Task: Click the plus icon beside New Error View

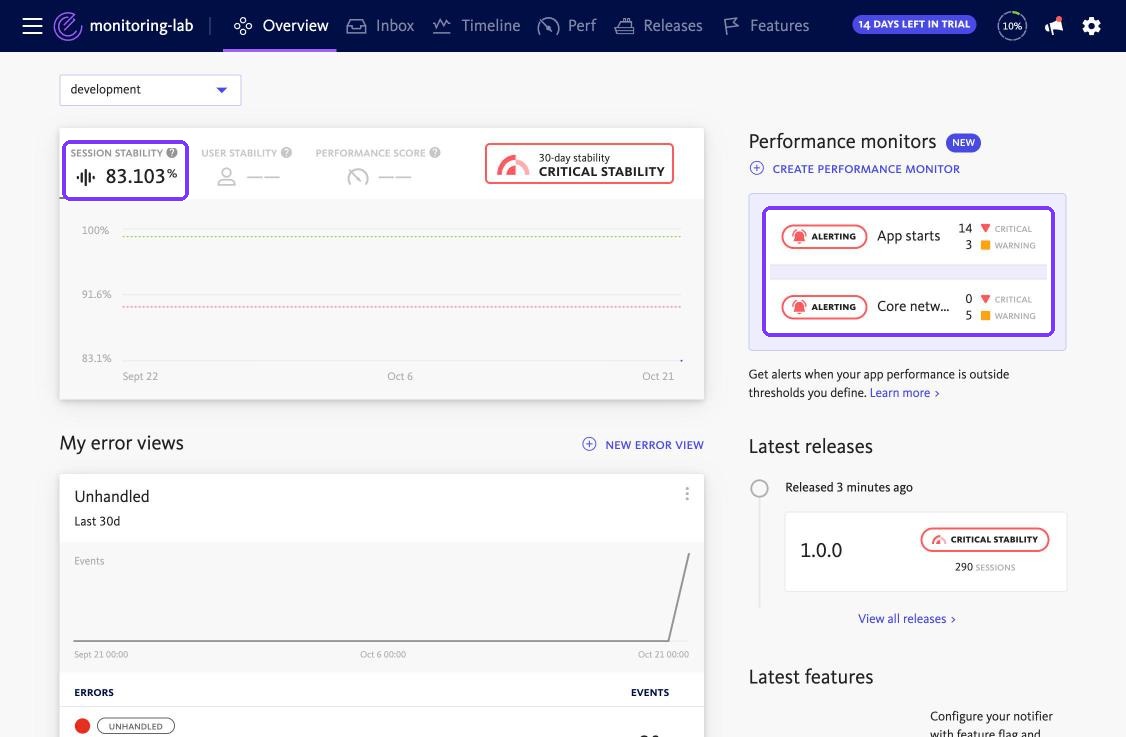Action: pos(589,444)
